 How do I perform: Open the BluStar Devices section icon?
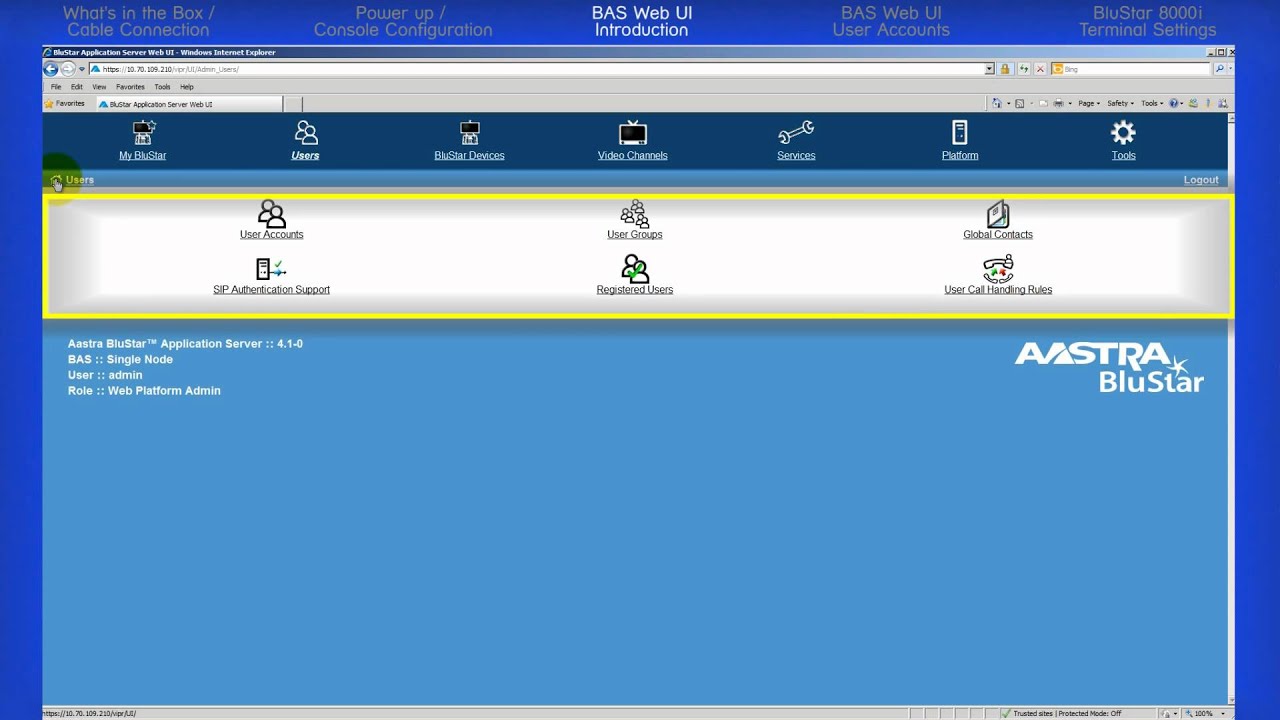click(x=469, y=133)
